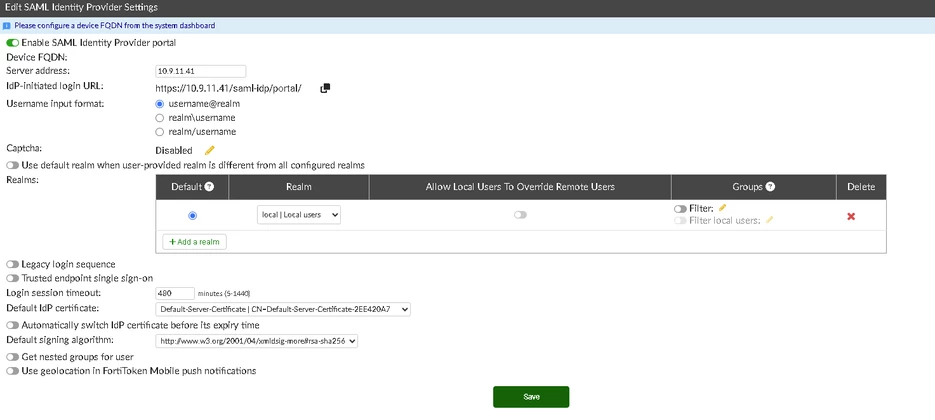The image size is (935, 420).
Task: Select username@realm input format
Action: [x=159, y=104]
